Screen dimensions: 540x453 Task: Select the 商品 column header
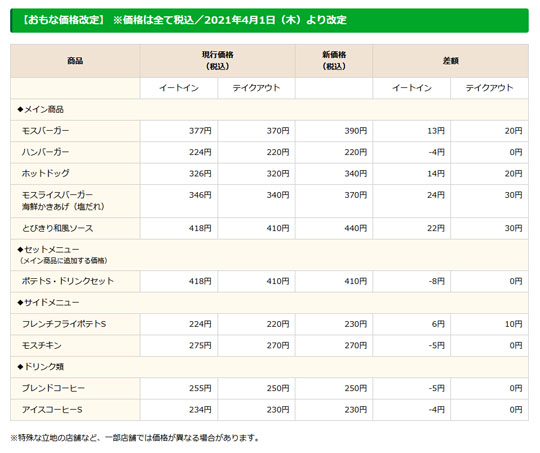pyautogui.click(x=75, y=61)
